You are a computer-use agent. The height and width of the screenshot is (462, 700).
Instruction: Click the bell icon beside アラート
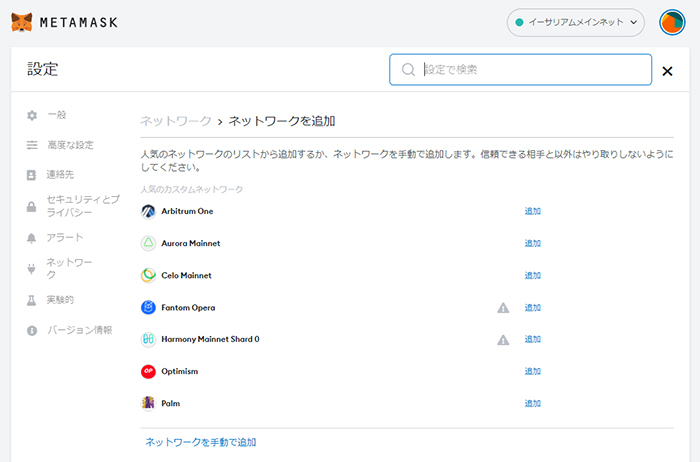tap(31, 238)
